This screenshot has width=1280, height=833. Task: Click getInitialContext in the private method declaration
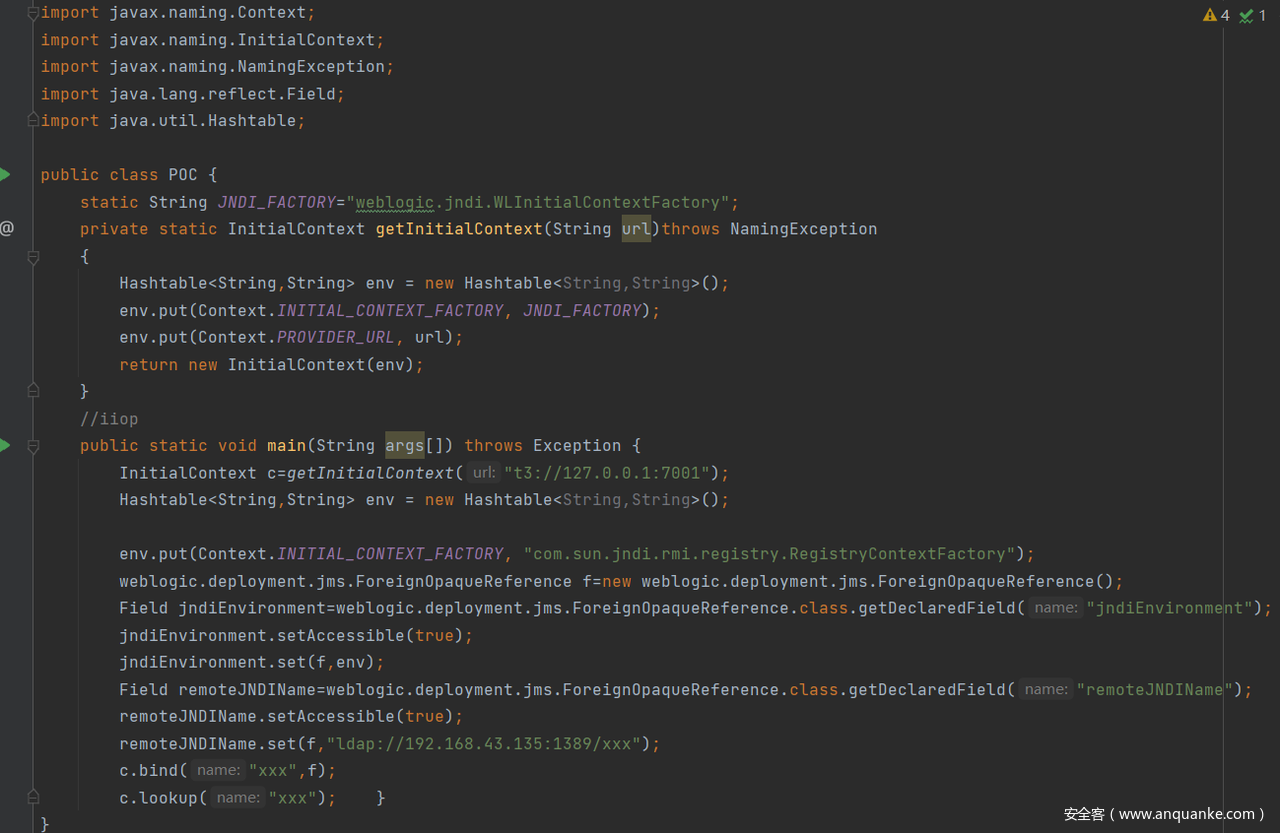click(x=459, y=229)
